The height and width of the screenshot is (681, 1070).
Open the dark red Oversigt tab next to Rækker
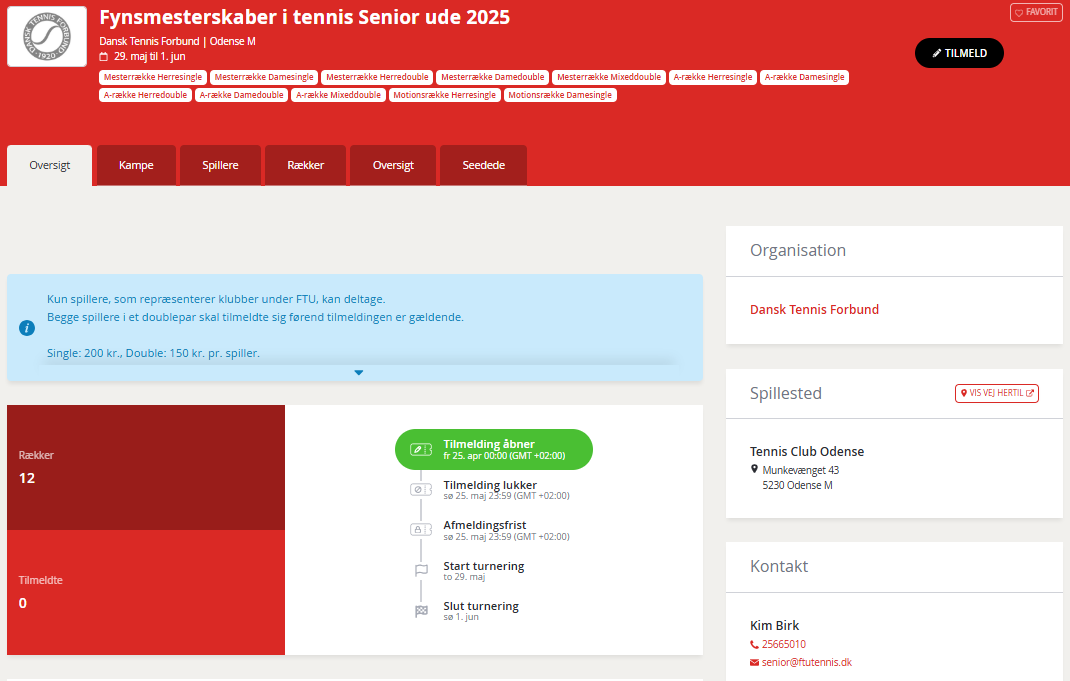click(x=393, y=165)
